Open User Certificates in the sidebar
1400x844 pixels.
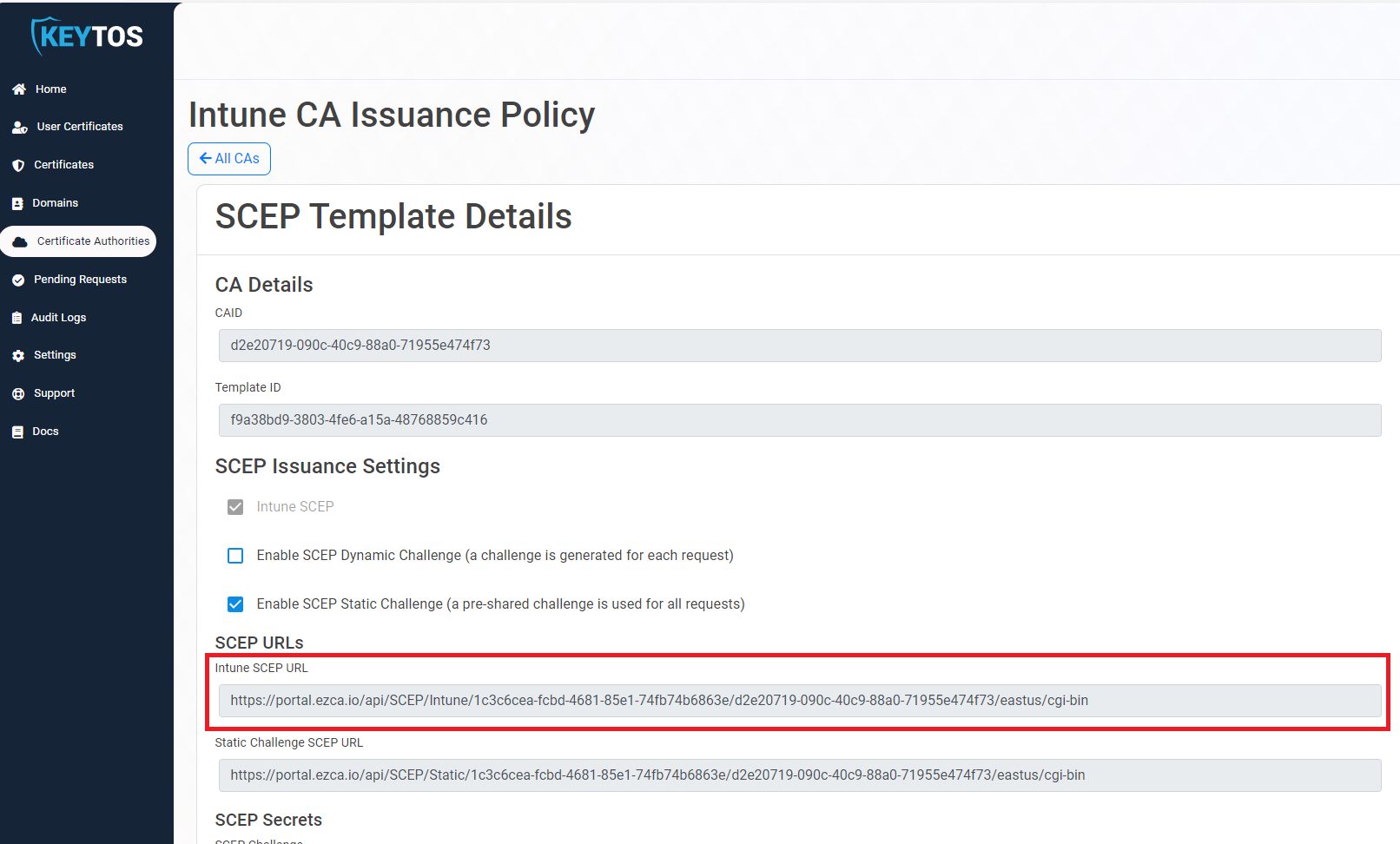click(x=80, y=127)
